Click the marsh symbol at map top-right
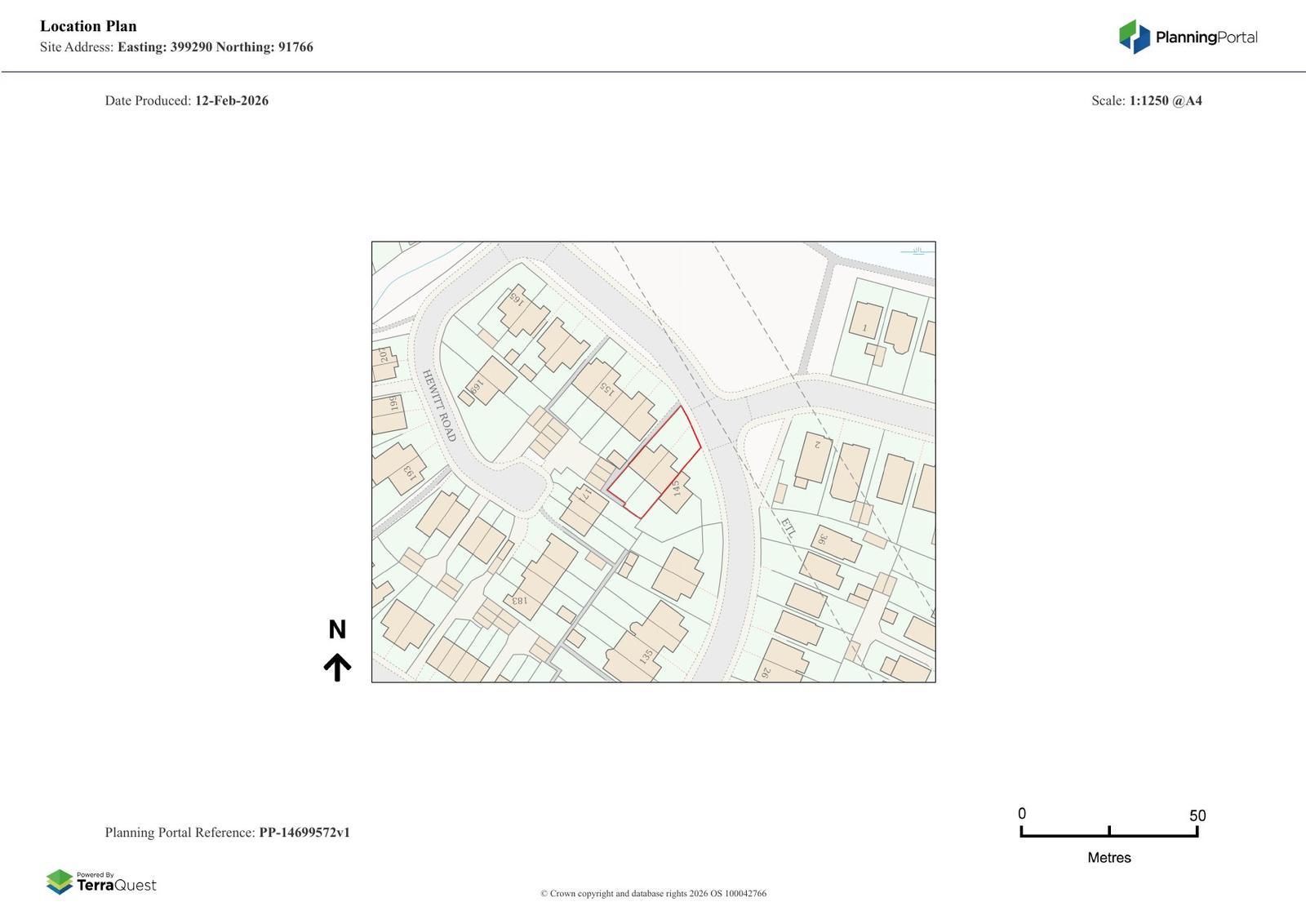Image resolution: width=1306 pixels, height=924 pixels. 917,250
